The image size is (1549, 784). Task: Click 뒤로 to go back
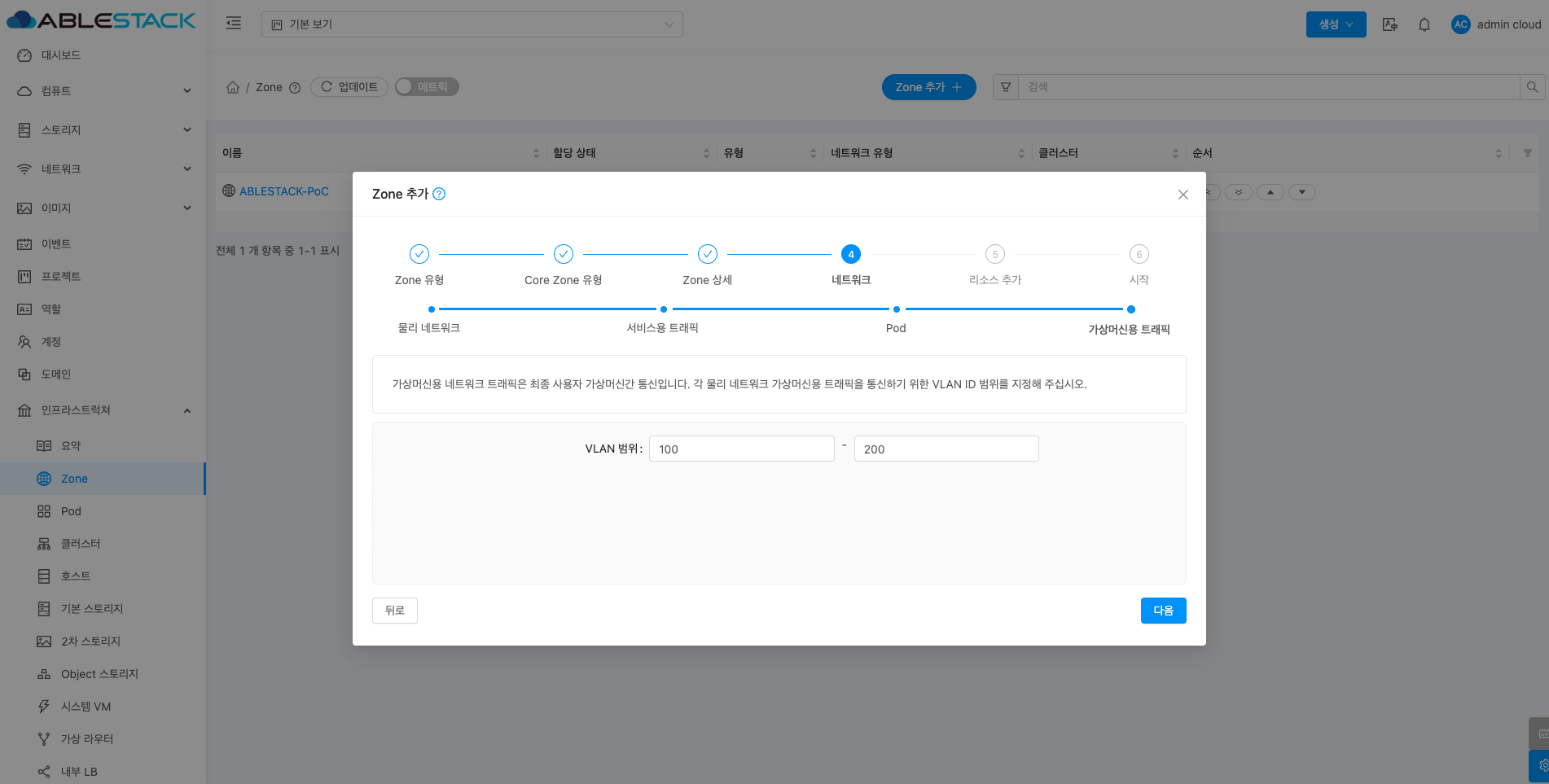(395, 611)
